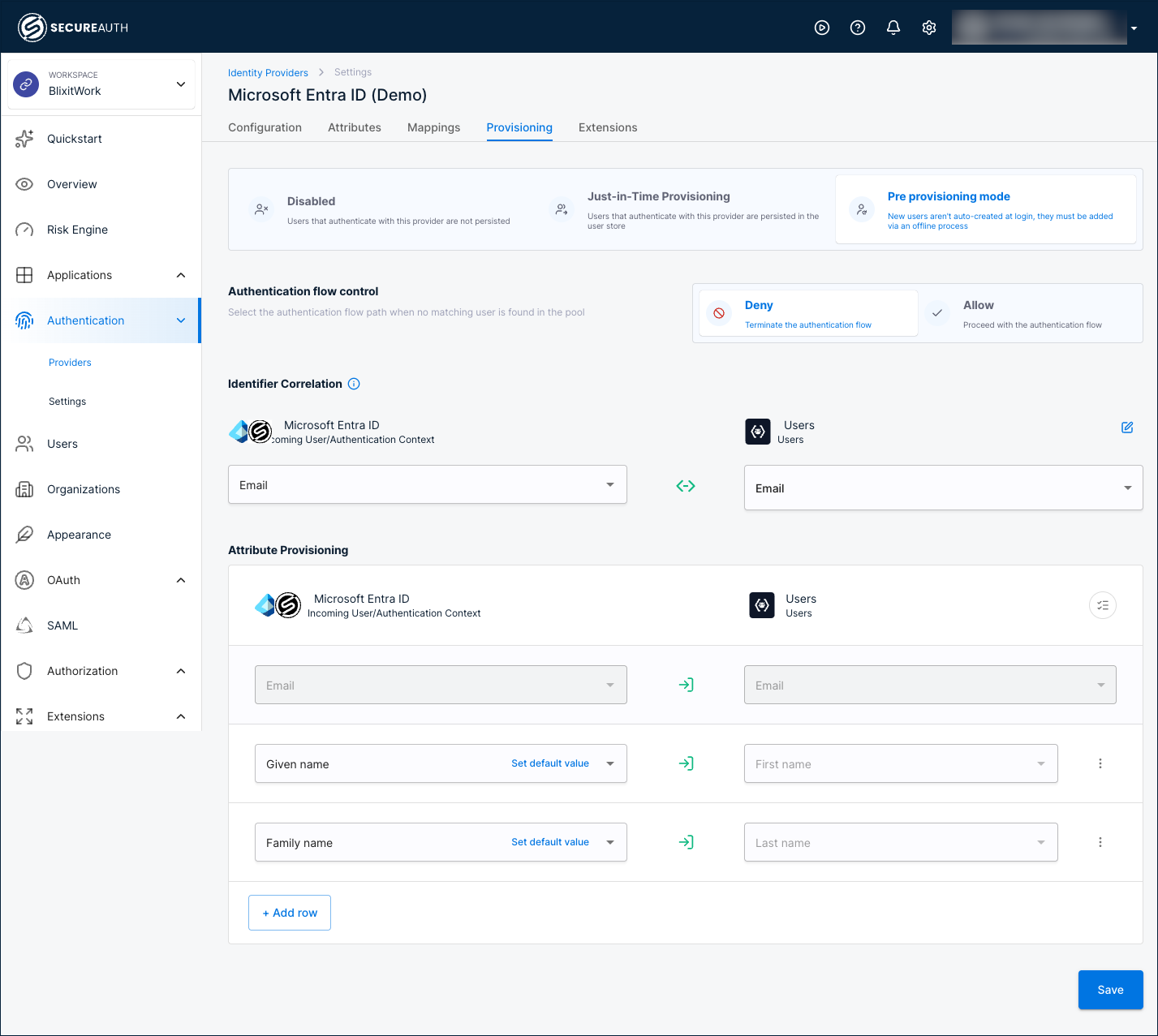Open the First name target dropdown
The image size is (1158, 1036).
(901, 763)
